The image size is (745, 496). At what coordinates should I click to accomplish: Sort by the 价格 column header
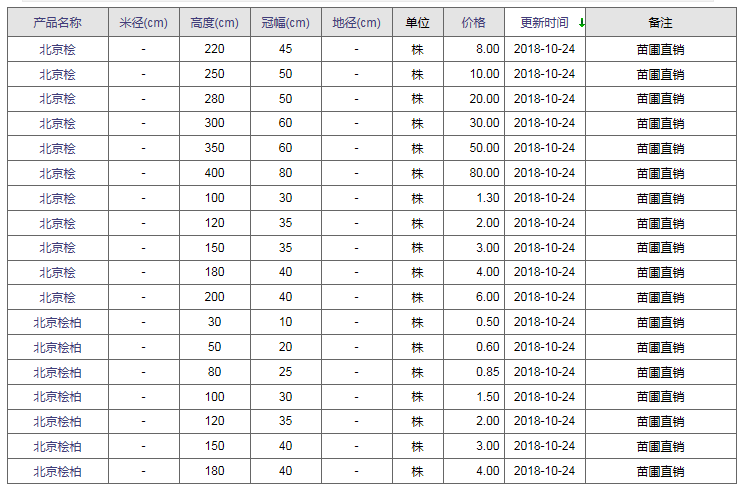[474, 22]
